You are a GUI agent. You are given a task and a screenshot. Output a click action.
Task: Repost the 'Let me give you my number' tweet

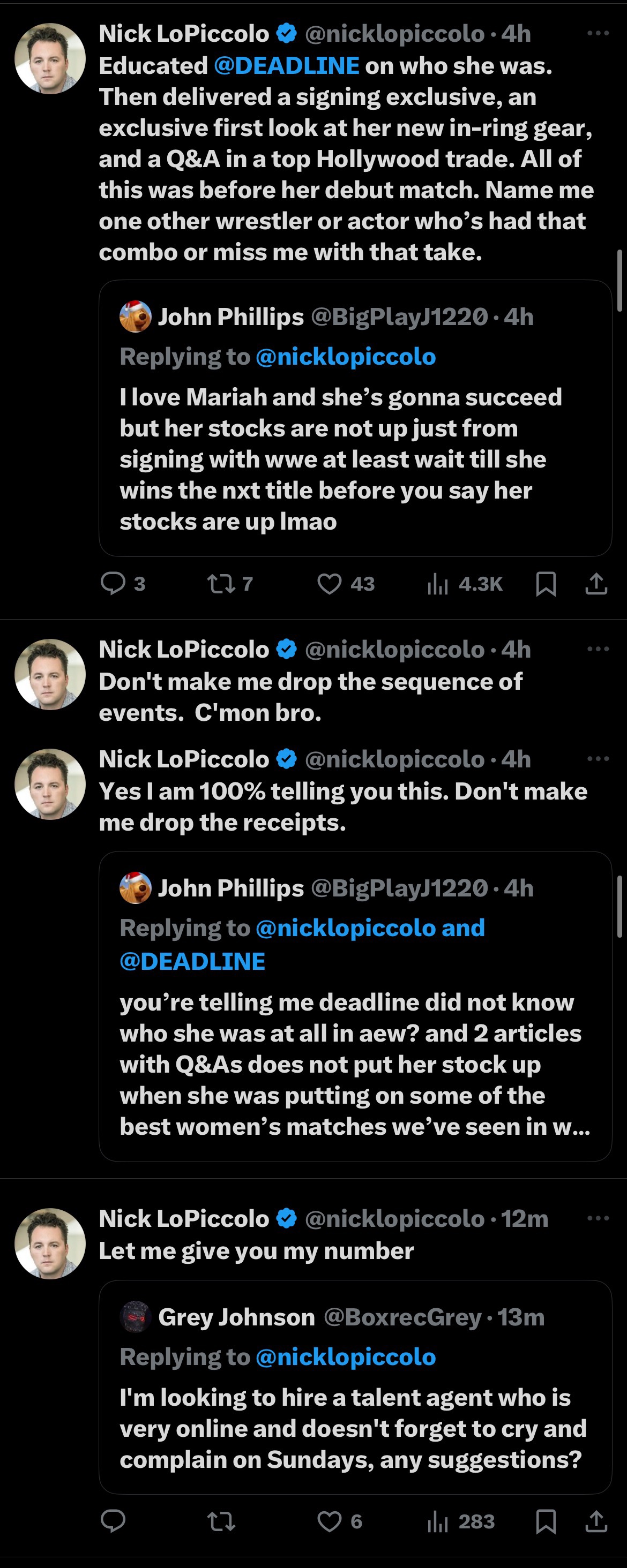point(221,1522)
